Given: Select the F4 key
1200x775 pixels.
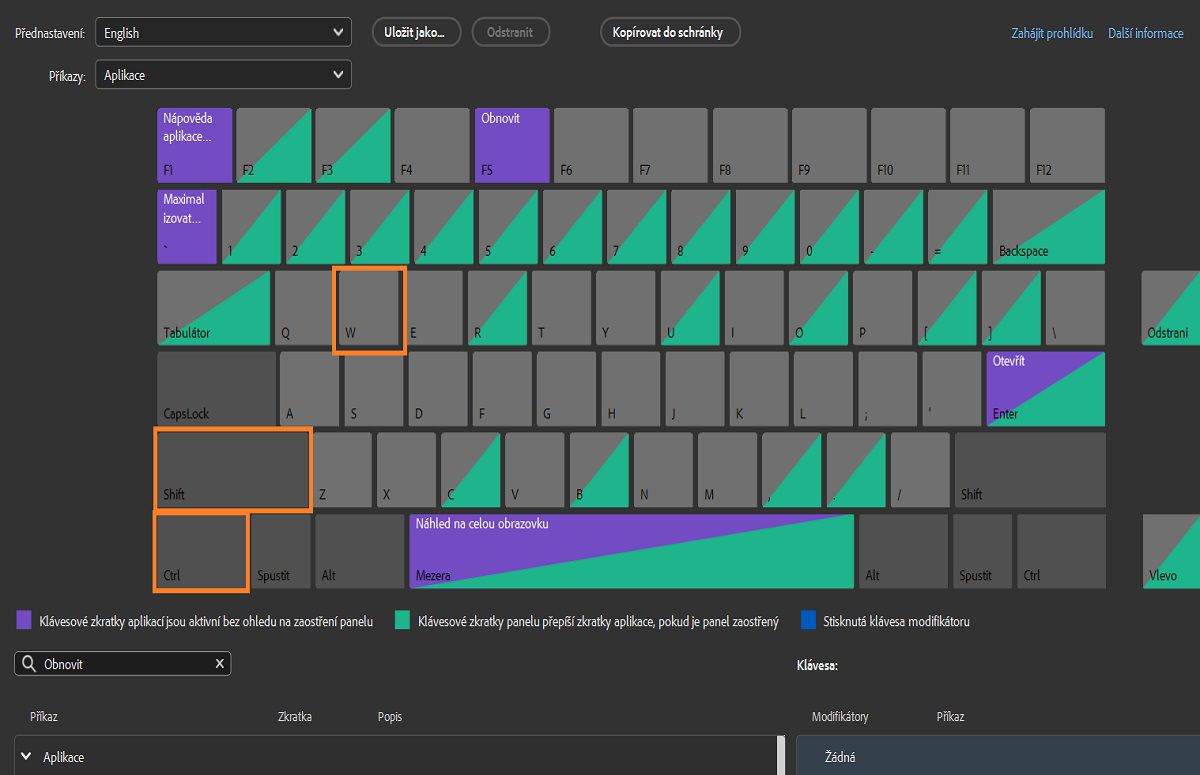Looking at the screenshot, I should click(x=432, y=145).
